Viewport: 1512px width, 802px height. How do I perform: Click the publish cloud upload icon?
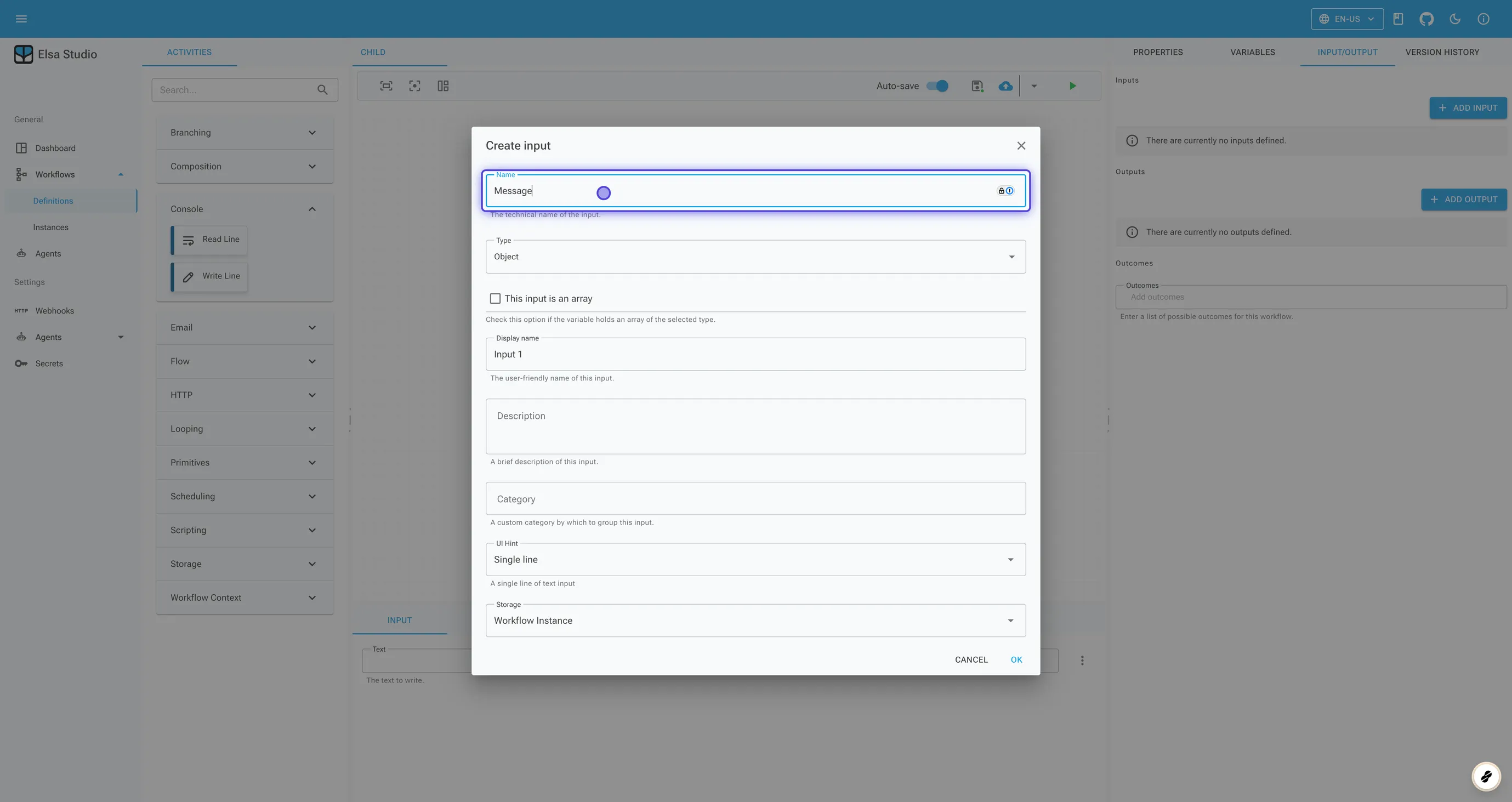coord(1005,86)
